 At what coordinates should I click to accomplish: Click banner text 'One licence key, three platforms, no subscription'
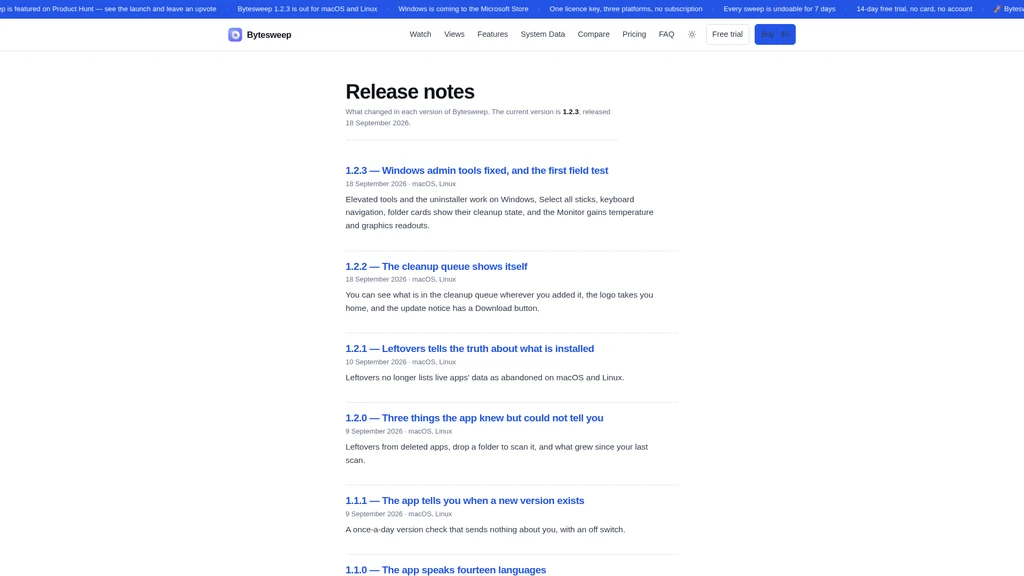click(x=626, y=9)
